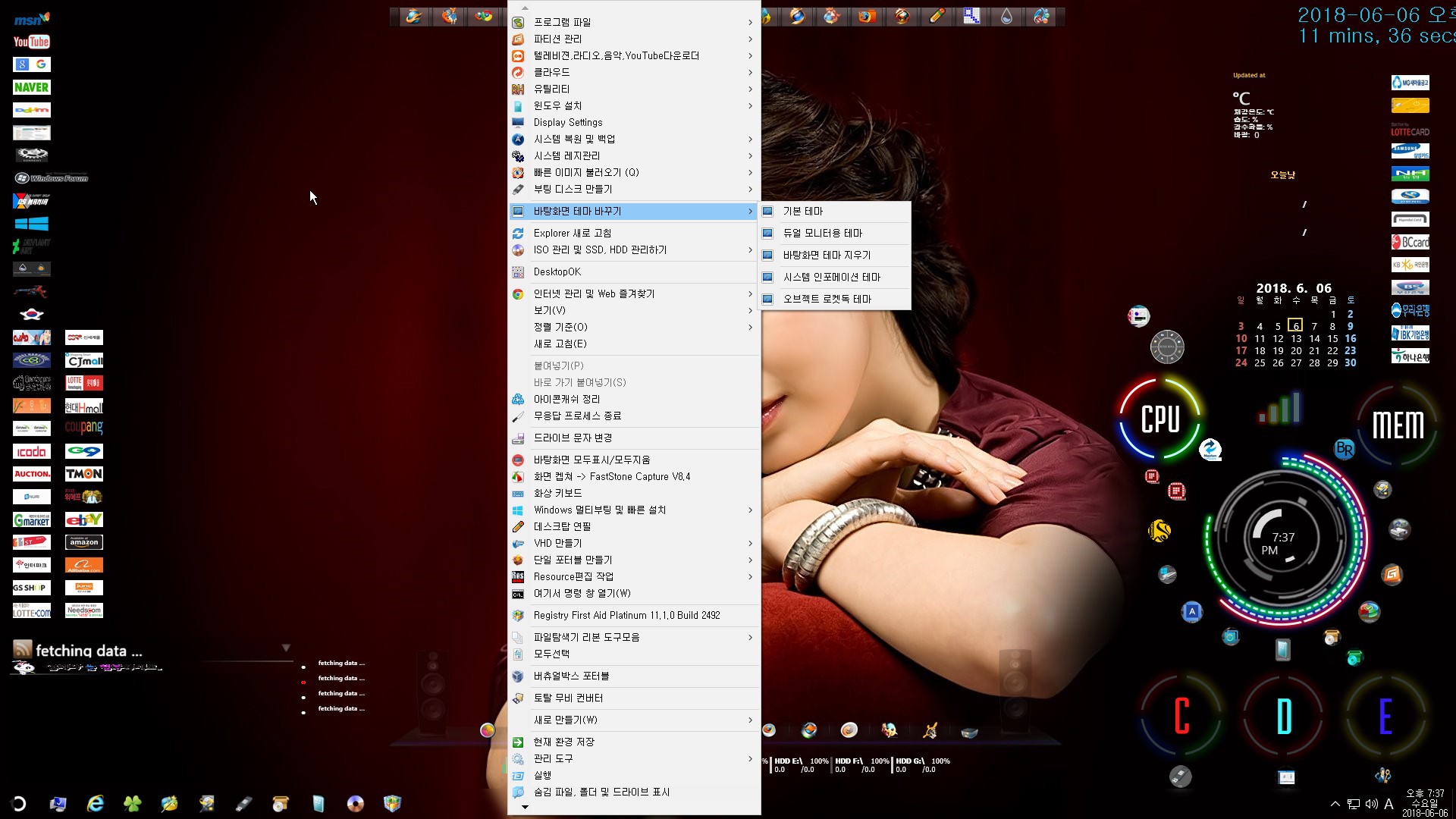Open the BCcard shortcut icon
1456x819 pixels.
coord(1410,242)
